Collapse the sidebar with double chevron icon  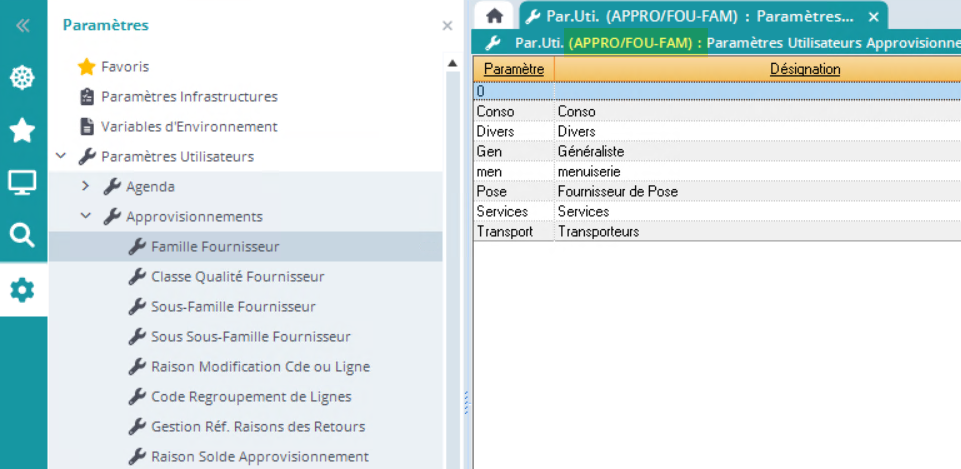coord(22,26)
